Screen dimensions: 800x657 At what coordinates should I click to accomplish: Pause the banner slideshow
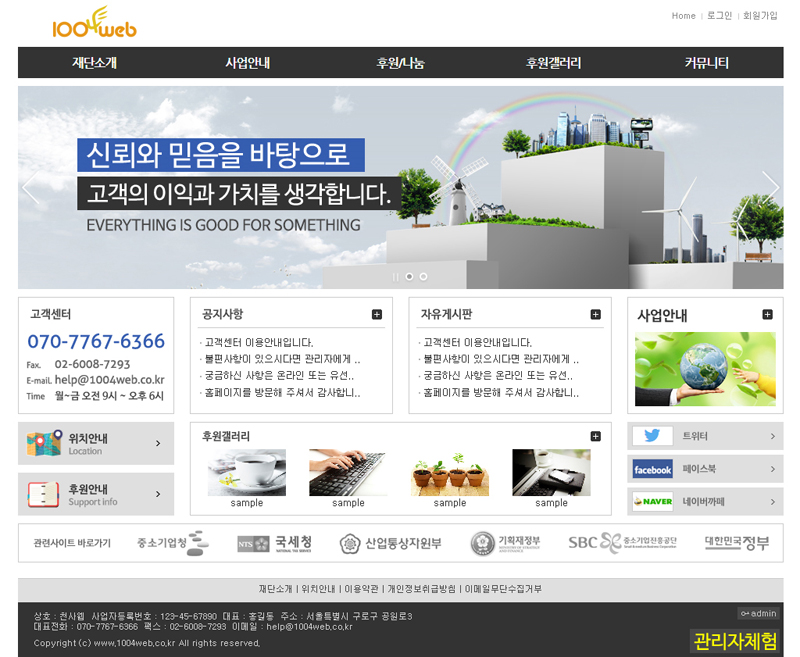click(396, 276)
